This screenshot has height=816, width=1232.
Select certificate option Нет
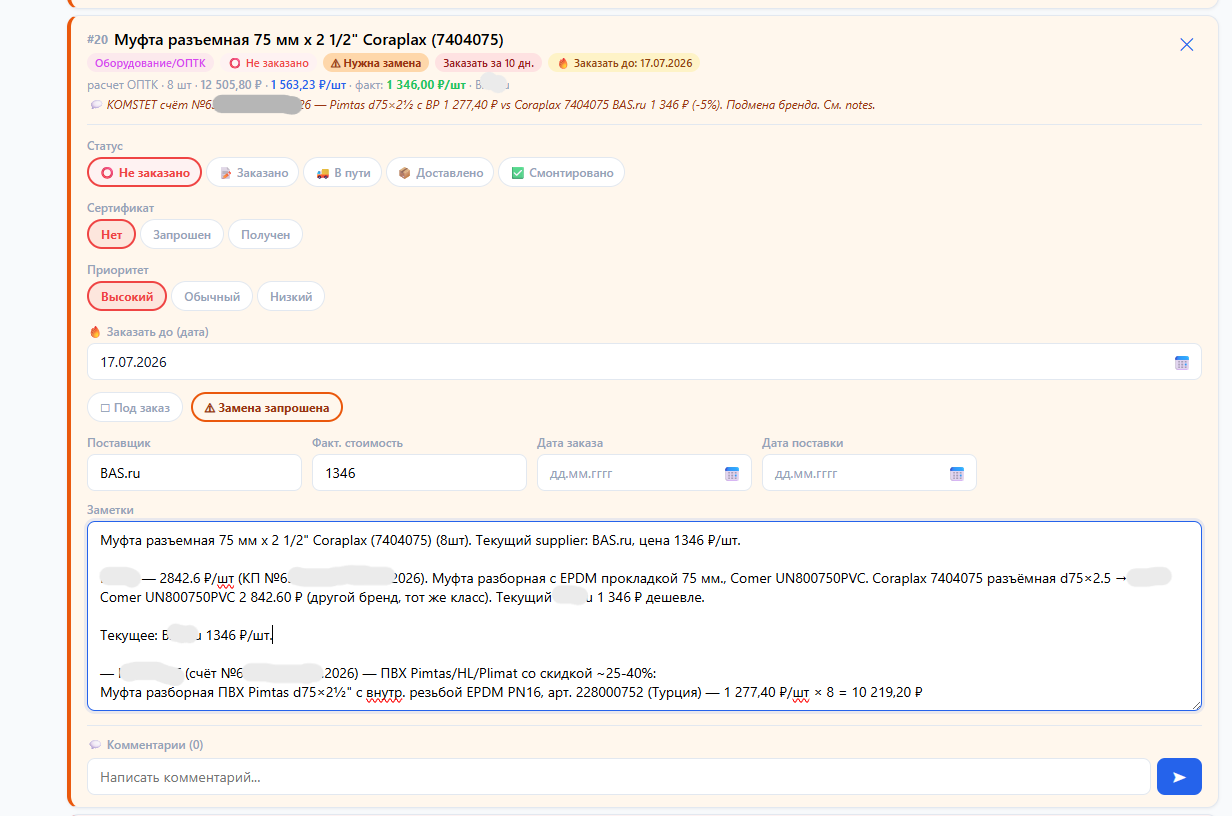click(x=111, y=235)
